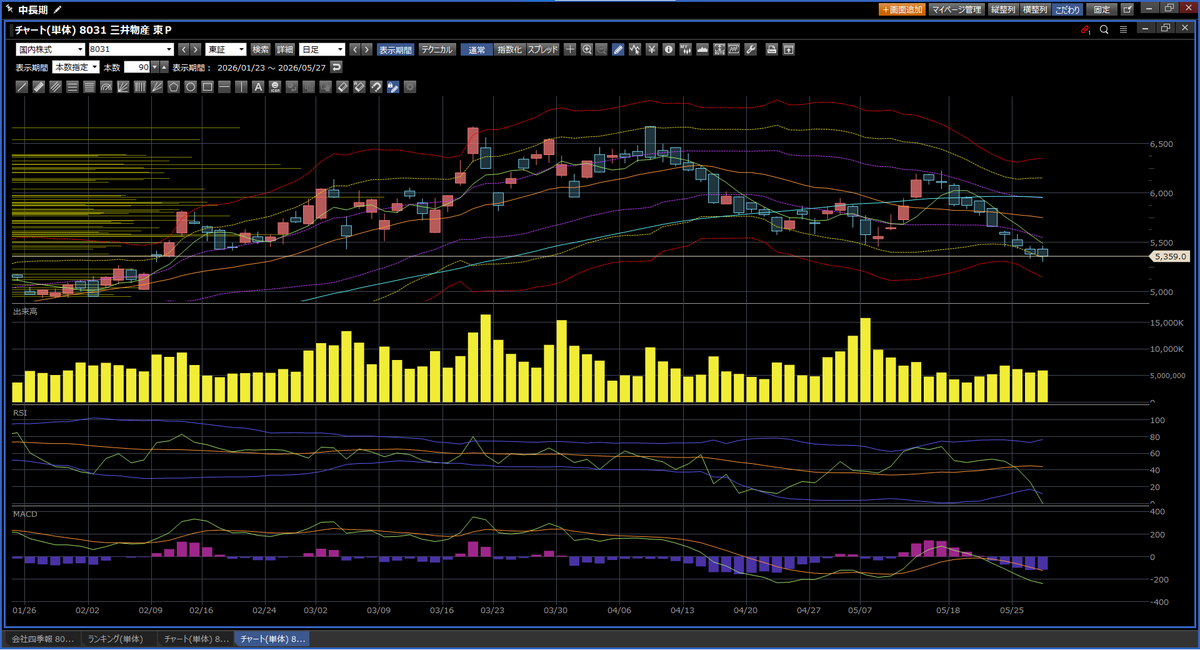Select the rectangle drawing tool
The image size is (1200, 650).
tap(207, 87)
